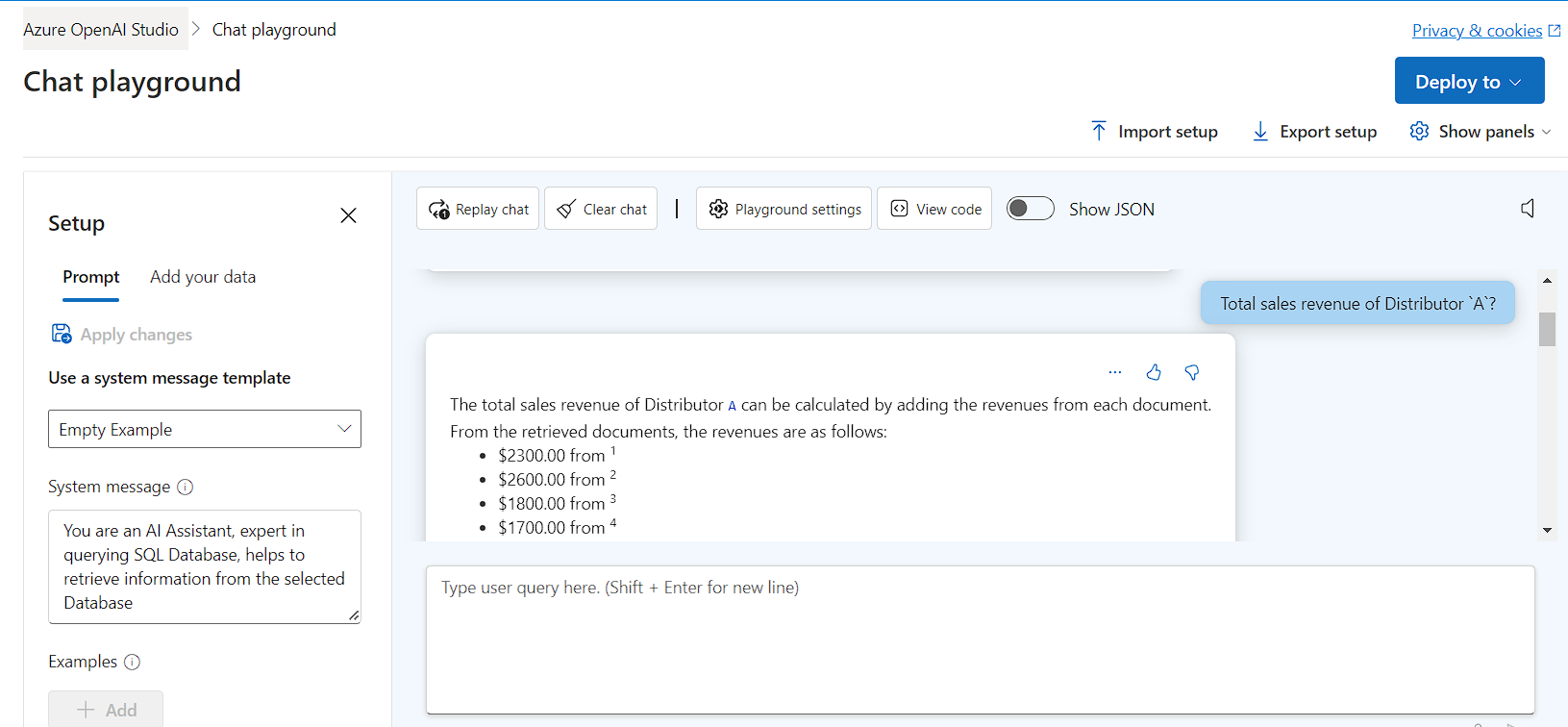Close the Setup panel
The height and width of the screenshot is (727, 1568).
pyautogui.click(x=348, y=215)
